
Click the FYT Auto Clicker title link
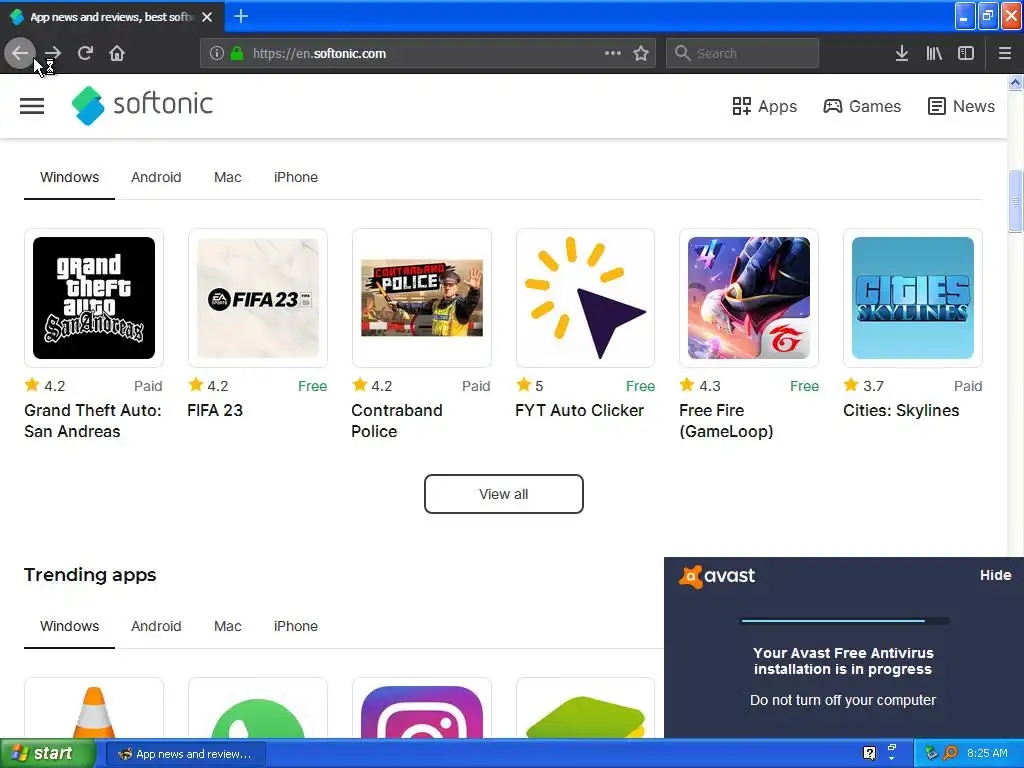[x=579, y=410]
